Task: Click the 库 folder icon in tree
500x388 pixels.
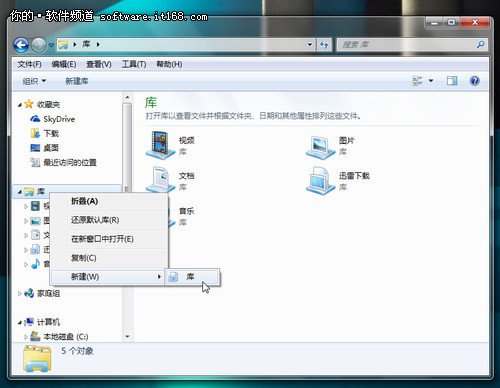Action: [x=29, y=191]
